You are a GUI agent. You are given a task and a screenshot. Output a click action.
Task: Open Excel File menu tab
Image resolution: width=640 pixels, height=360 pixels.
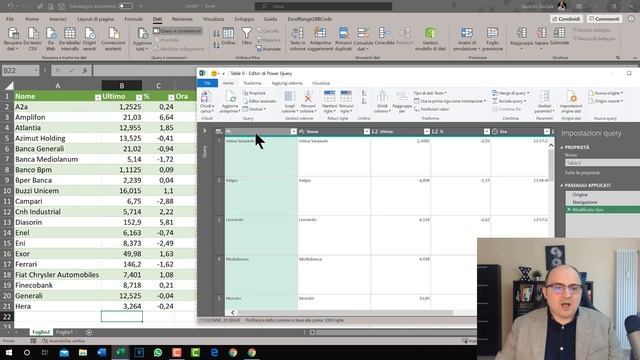pos(10,19)
